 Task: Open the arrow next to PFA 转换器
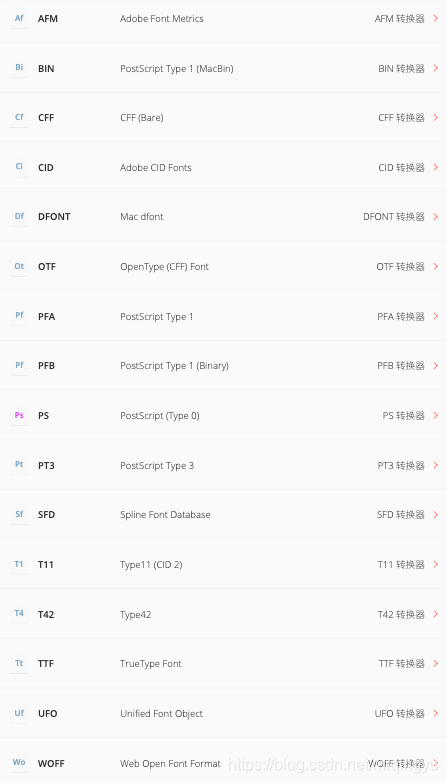[436, 316]
